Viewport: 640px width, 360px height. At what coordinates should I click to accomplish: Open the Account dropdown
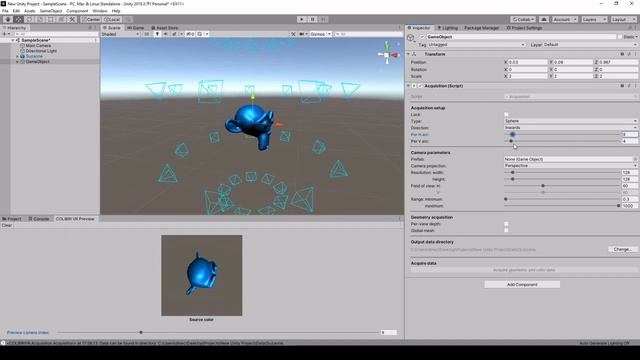pos(564,19)
